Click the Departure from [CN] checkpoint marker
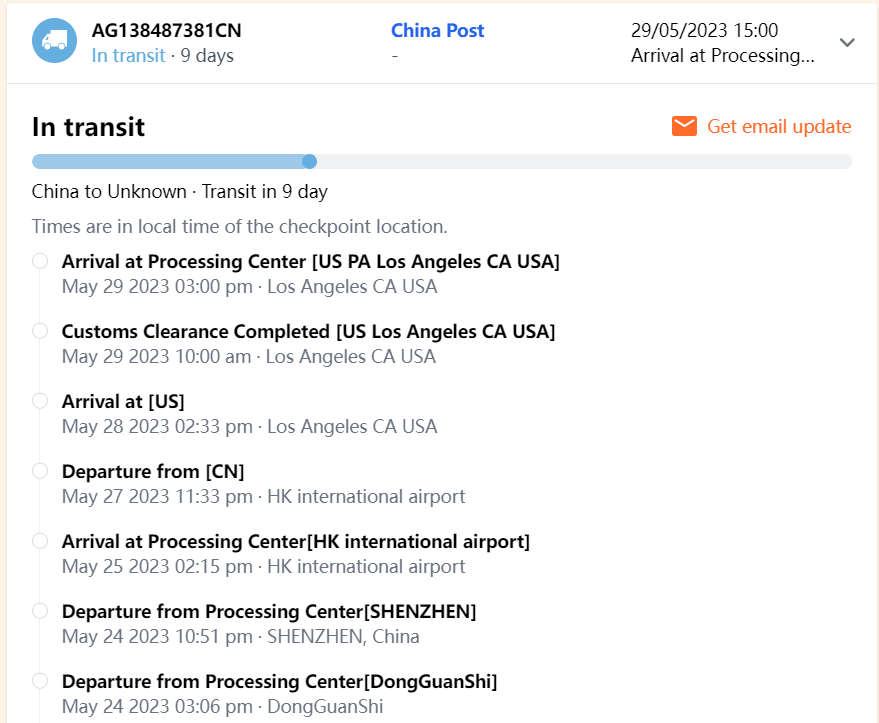Viewport: 879px width, 723px height. pyautogui.click(x=40, y=471)
